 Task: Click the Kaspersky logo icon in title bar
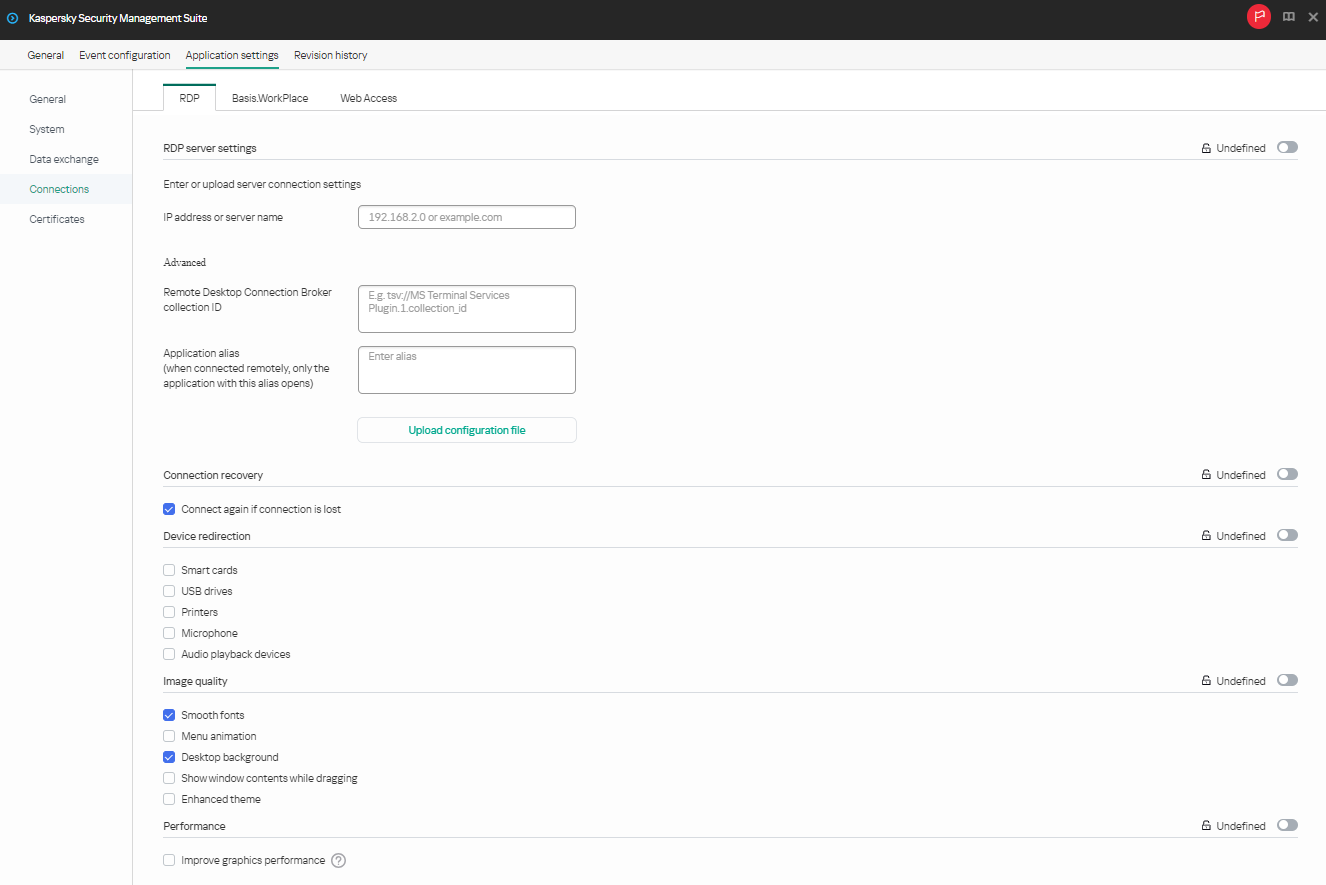[x=13, y=18]
